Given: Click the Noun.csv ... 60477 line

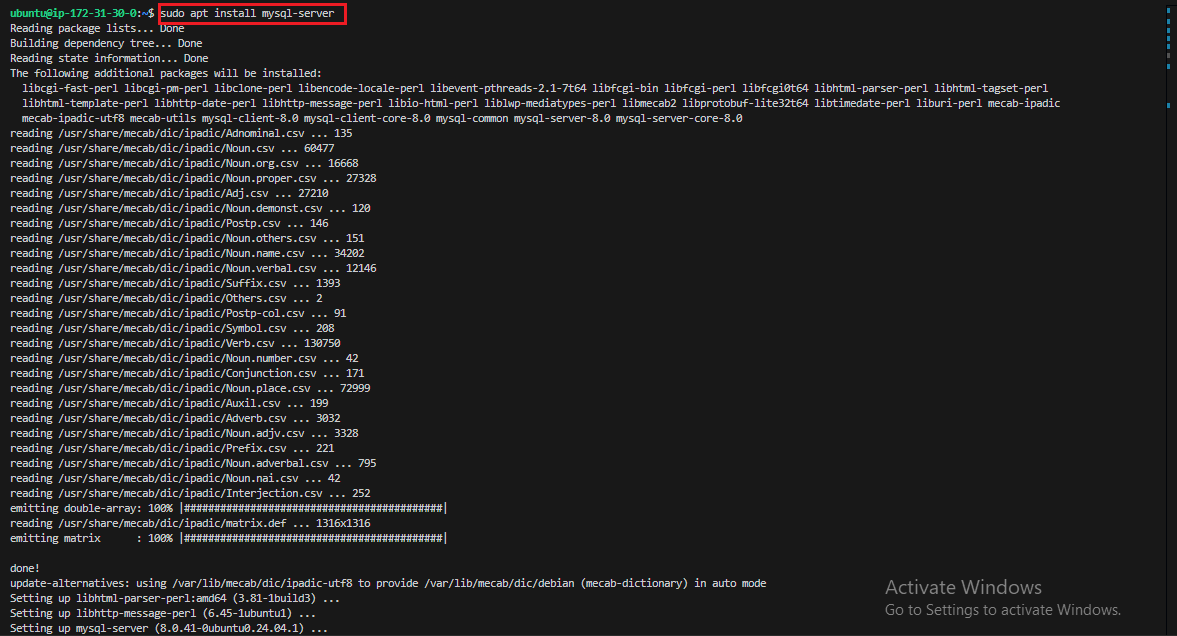Looking at the screenshot, I should click(x=172, y=149).
